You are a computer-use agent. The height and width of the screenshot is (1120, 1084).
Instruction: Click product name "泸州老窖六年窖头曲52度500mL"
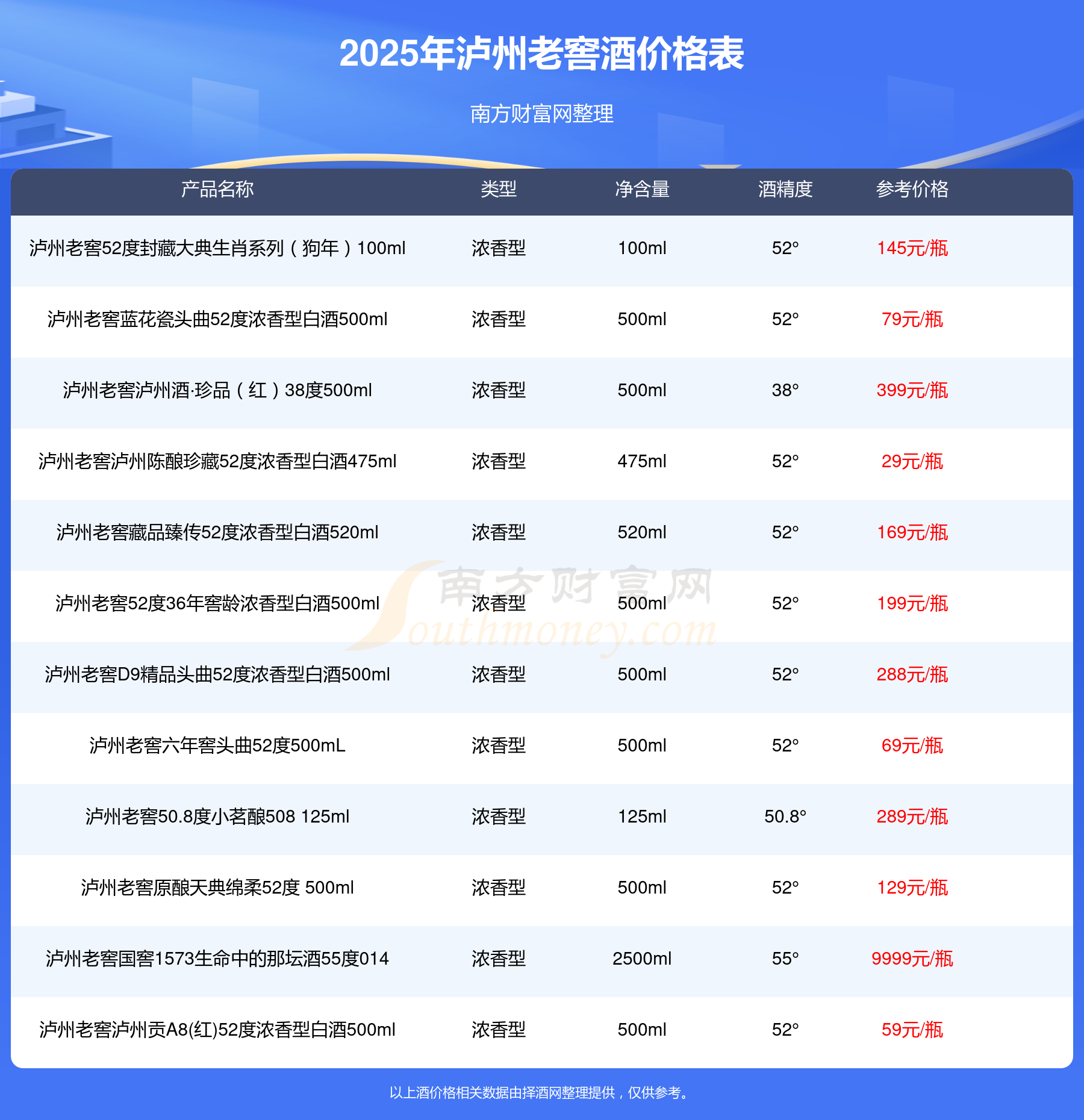pos(217,745)
